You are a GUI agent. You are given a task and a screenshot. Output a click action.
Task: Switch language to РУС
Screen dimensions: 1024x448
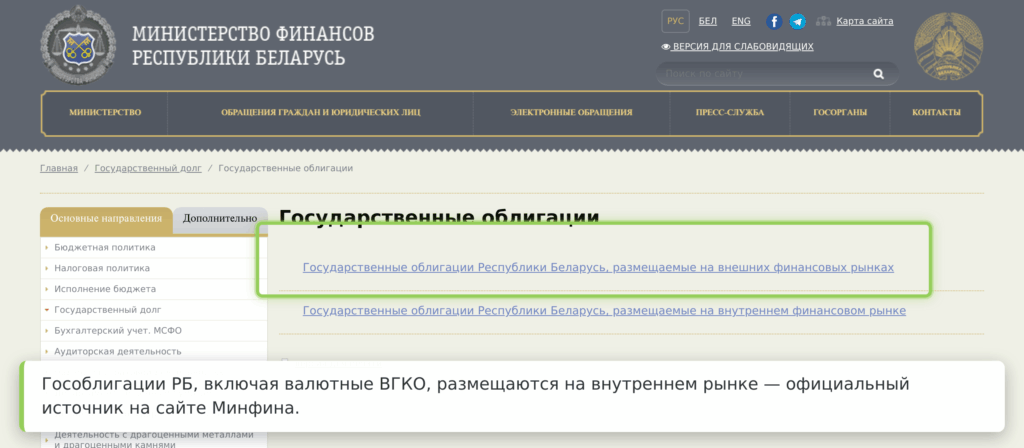tap(675, 22)
